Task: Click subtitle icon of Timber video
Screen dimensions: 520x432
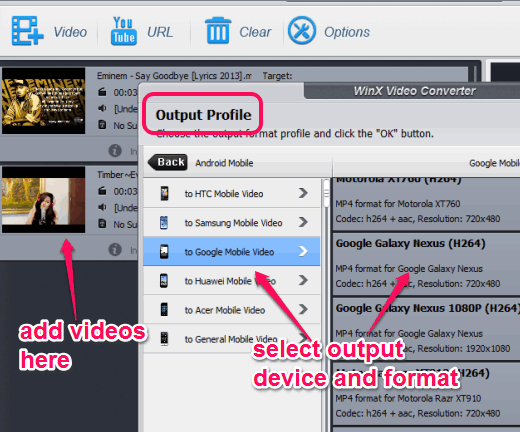Action: pos(102,224)
